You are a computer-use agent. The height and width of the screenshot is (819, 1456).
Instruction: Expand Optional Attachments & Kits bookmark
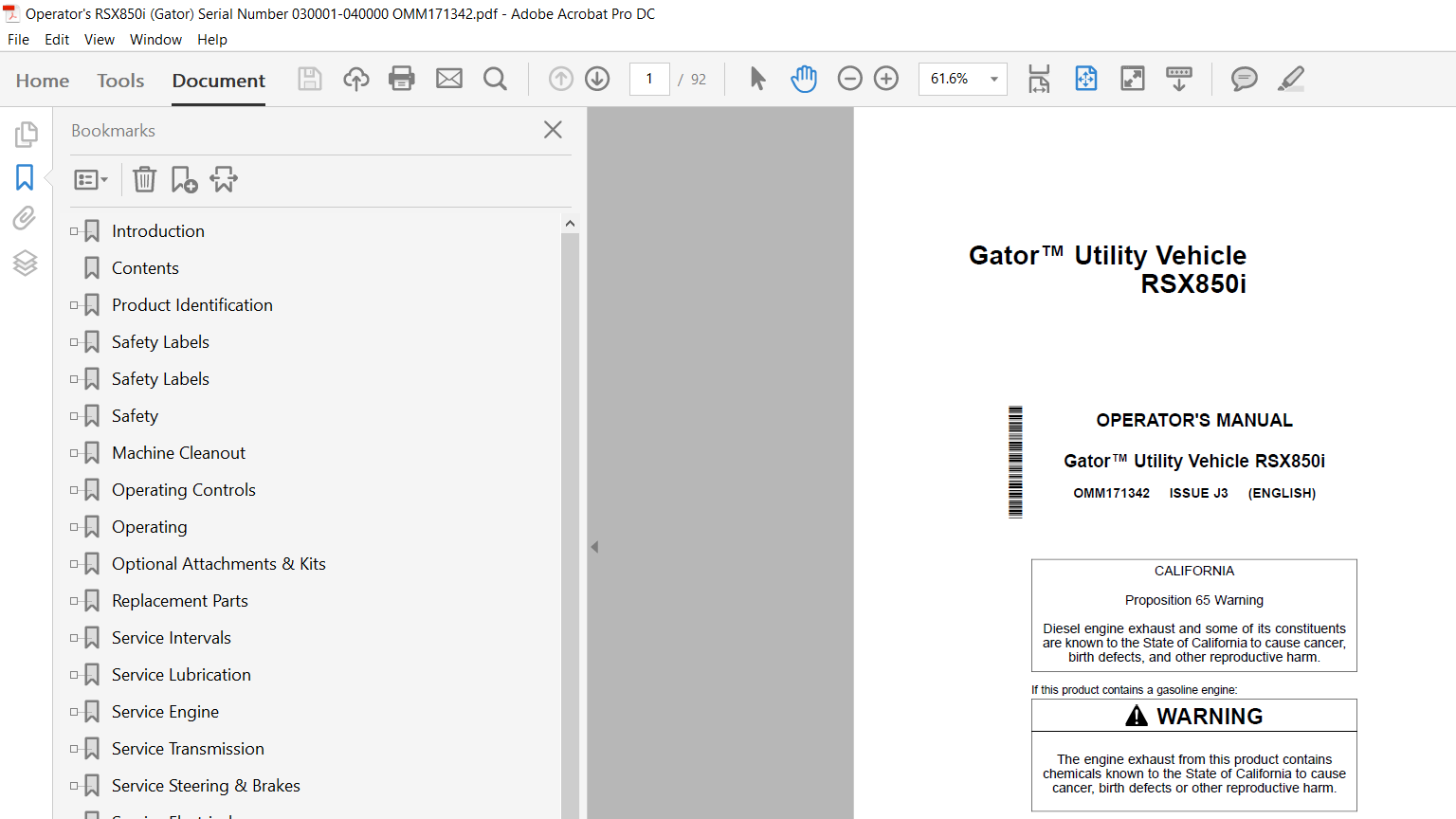click(x=74, y=564)
